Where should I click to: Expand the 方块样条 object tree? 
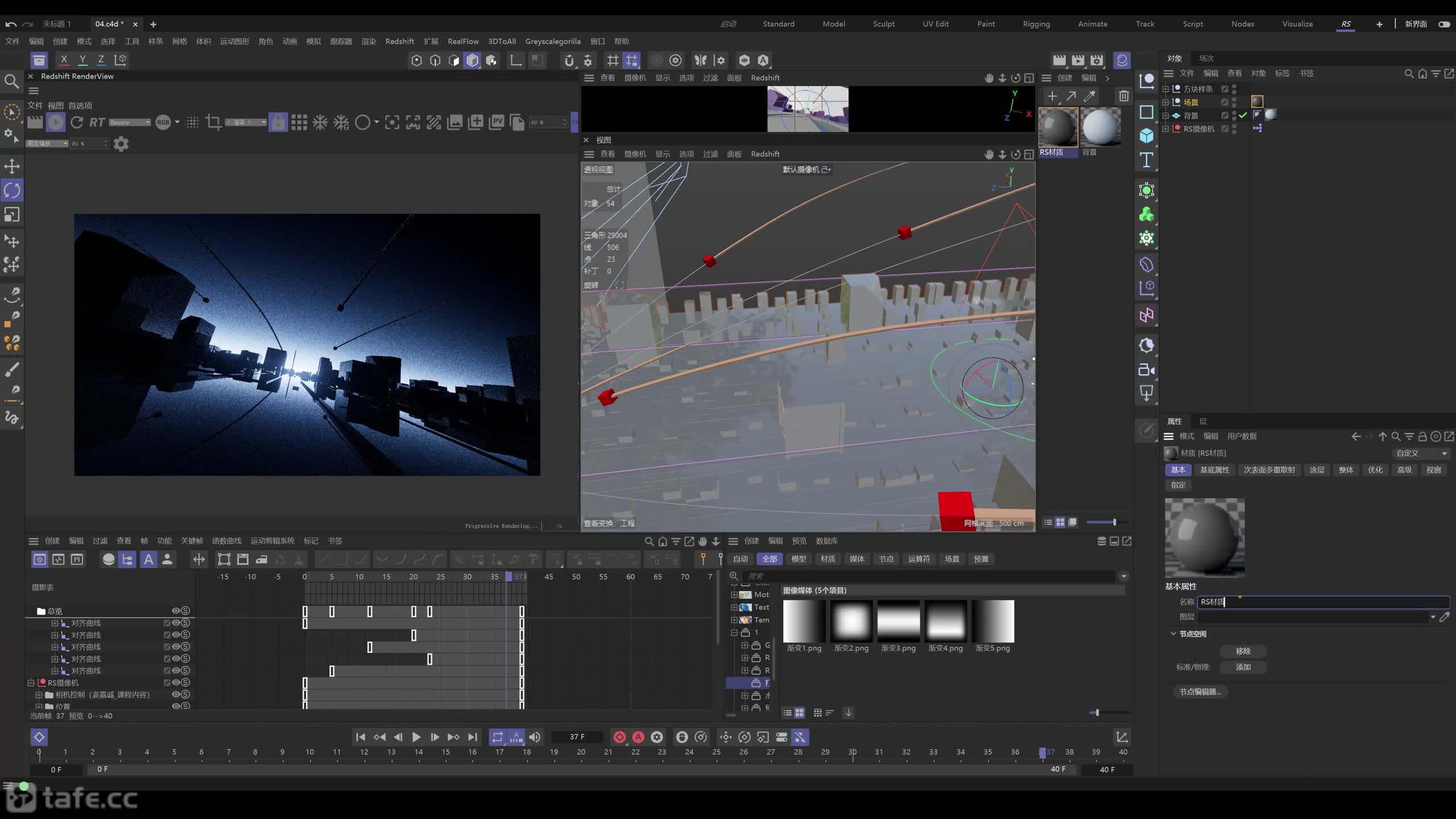click(x=1165, y=89)
